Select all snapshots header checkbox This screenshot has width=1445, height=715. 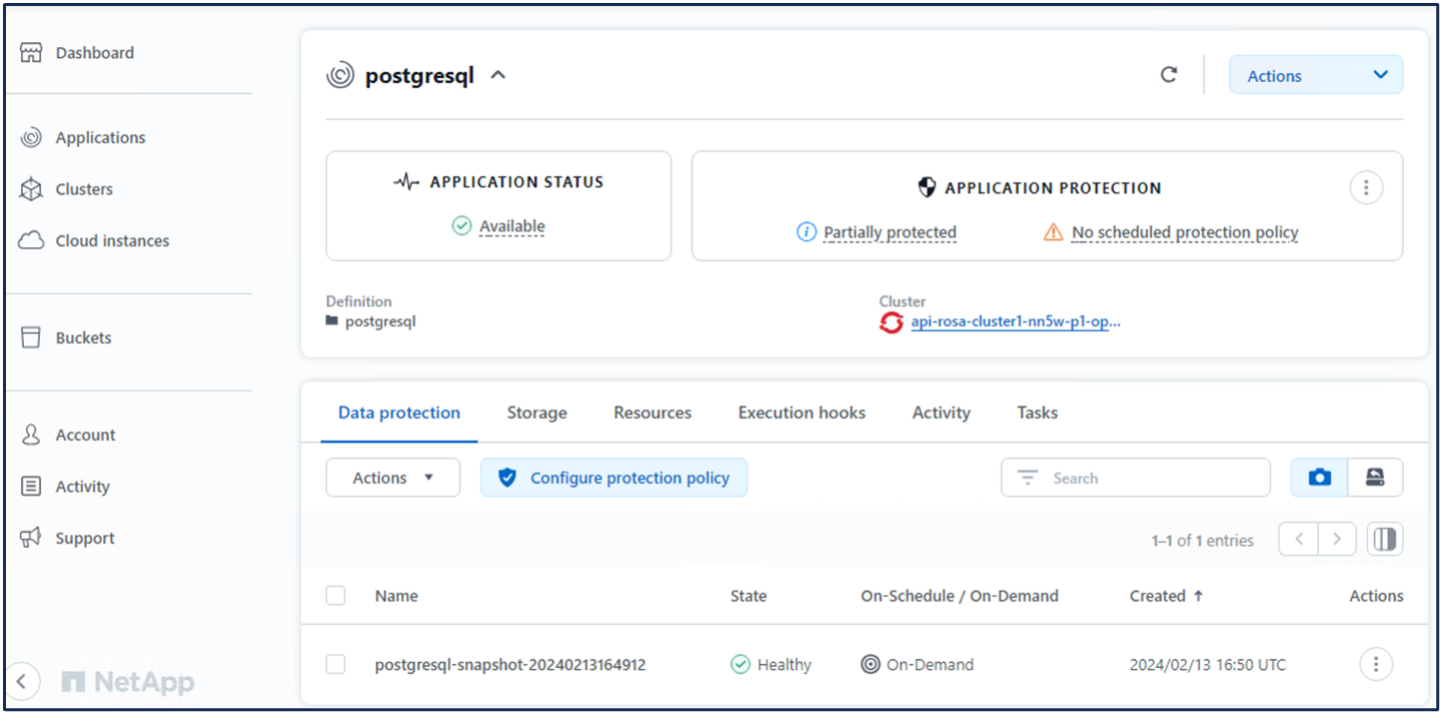pyautogui.click(x=336, y=596)
